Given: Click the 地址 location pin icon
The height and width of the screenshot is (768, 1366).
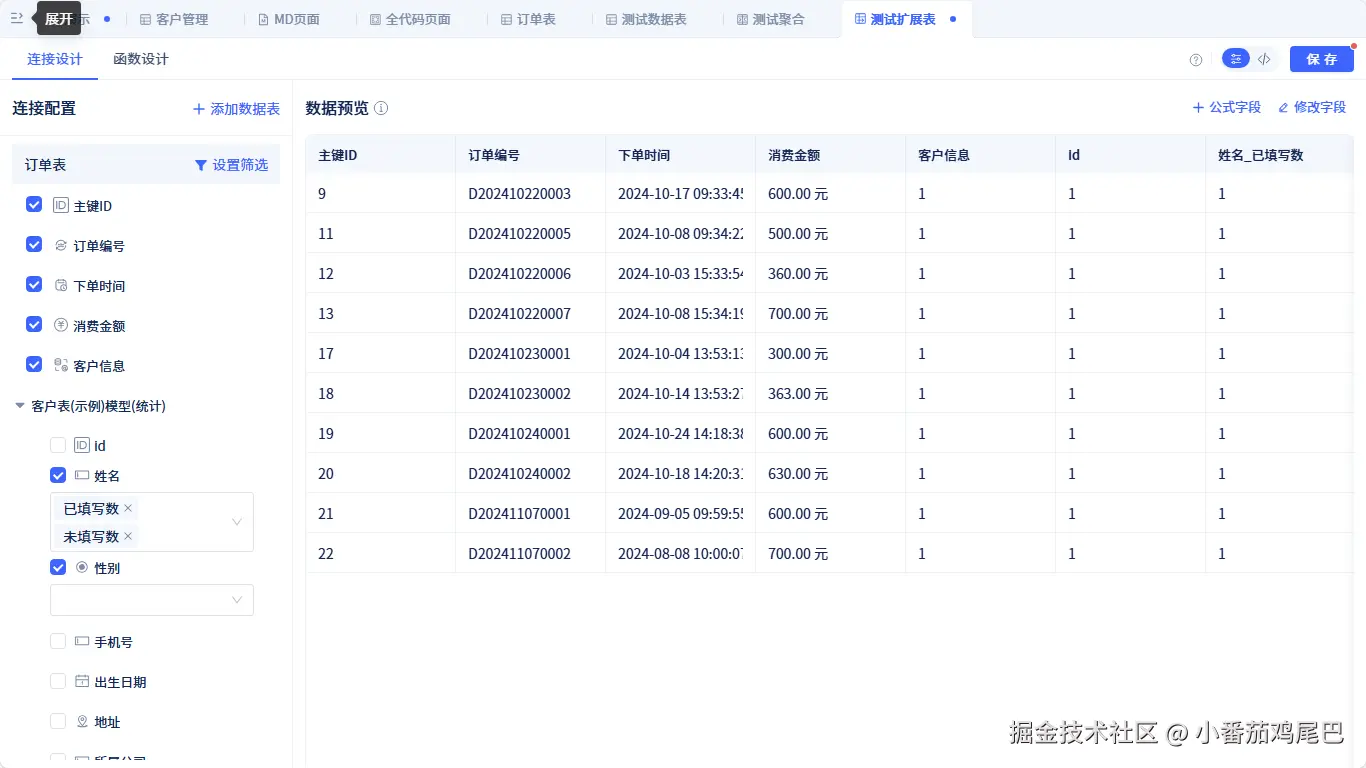Looking at the screenshot, I should tap(82, 721).
